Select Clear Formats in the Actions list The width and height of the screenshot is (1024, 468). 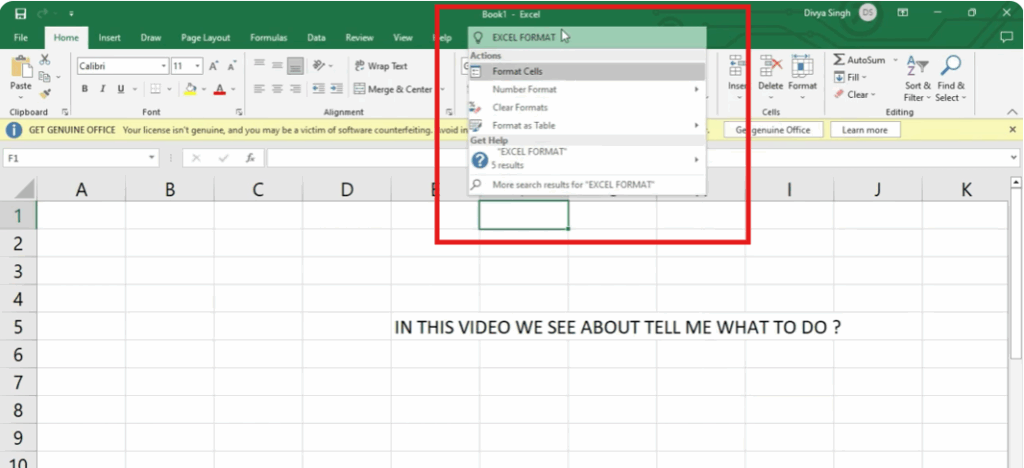(587, 107)
